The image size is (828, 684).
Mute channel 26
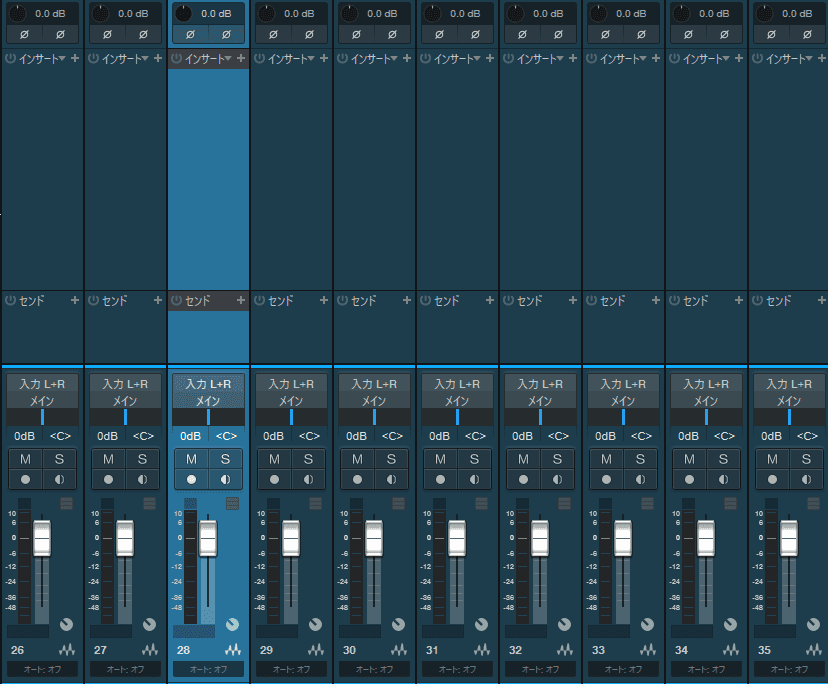(x=25, y=459)
